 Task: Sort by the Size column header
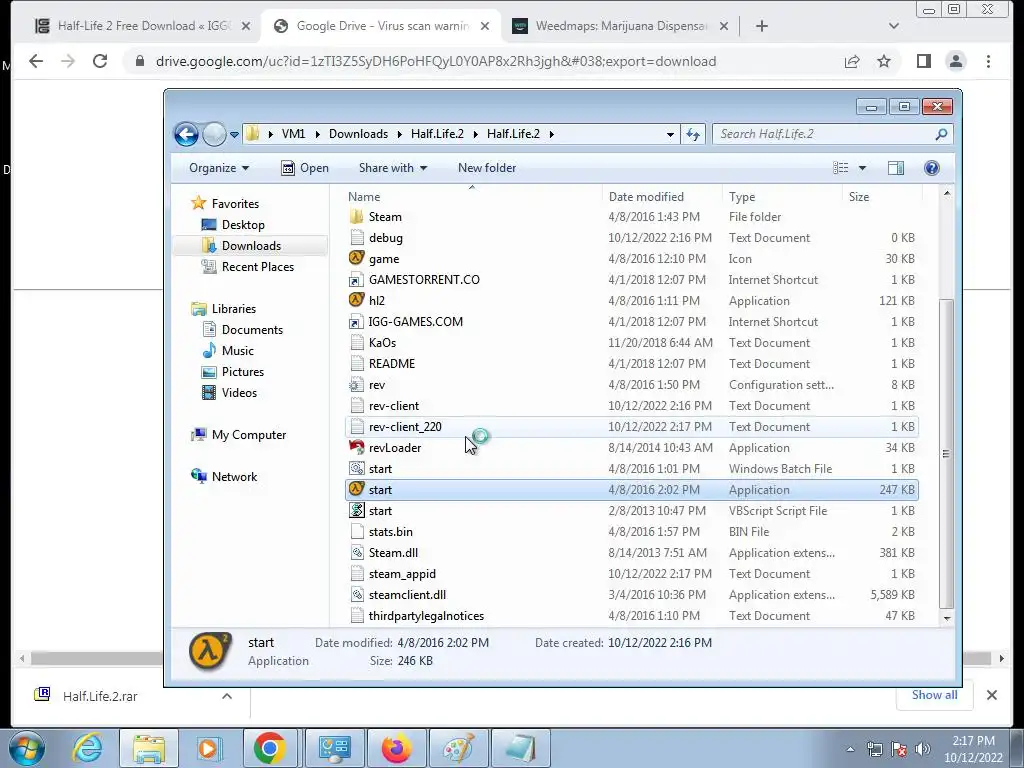[859, 197]
